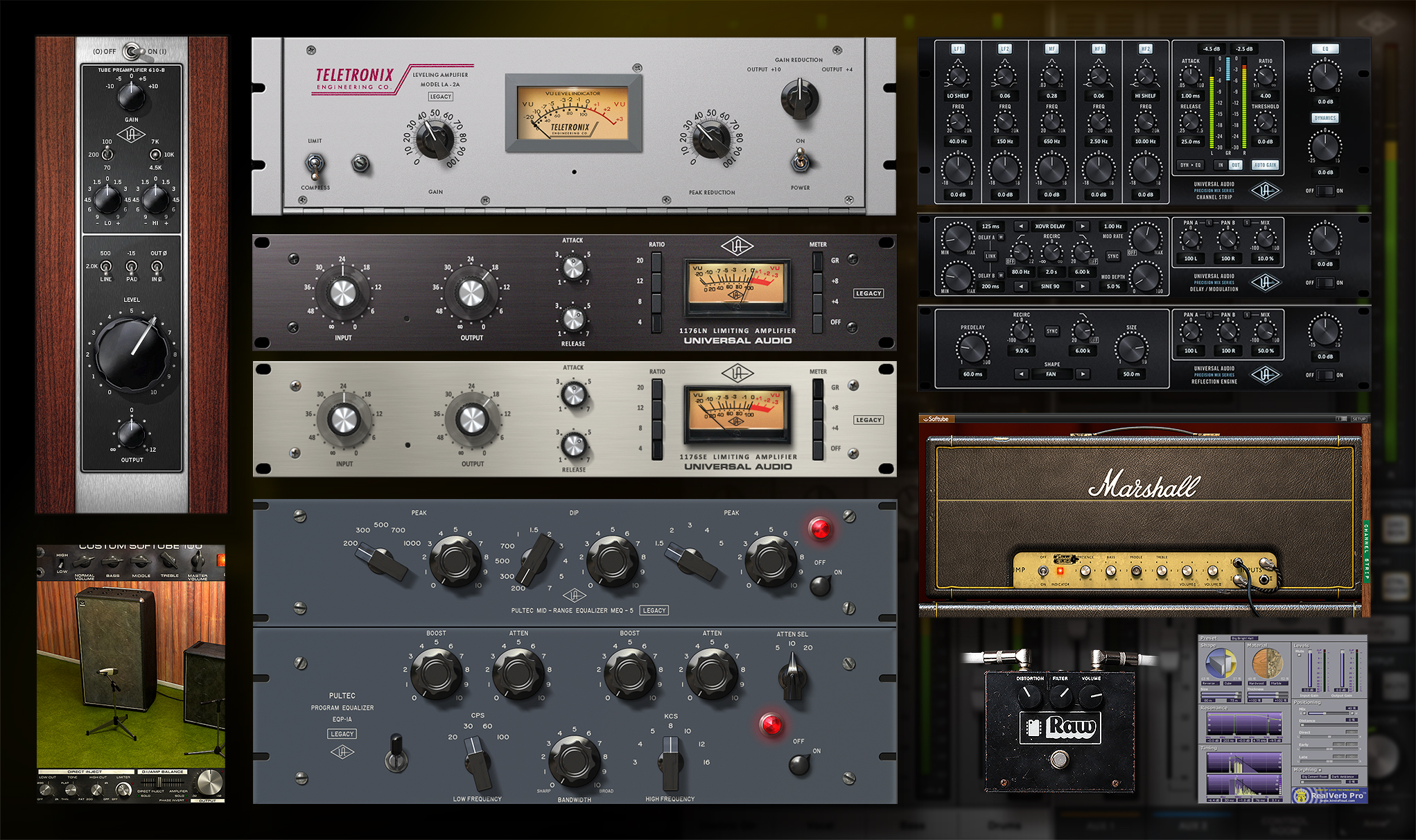Enable AUTO GAIN on the Channel Strip
This screenshot has height=840, width=1416.
click(1265, 165)
